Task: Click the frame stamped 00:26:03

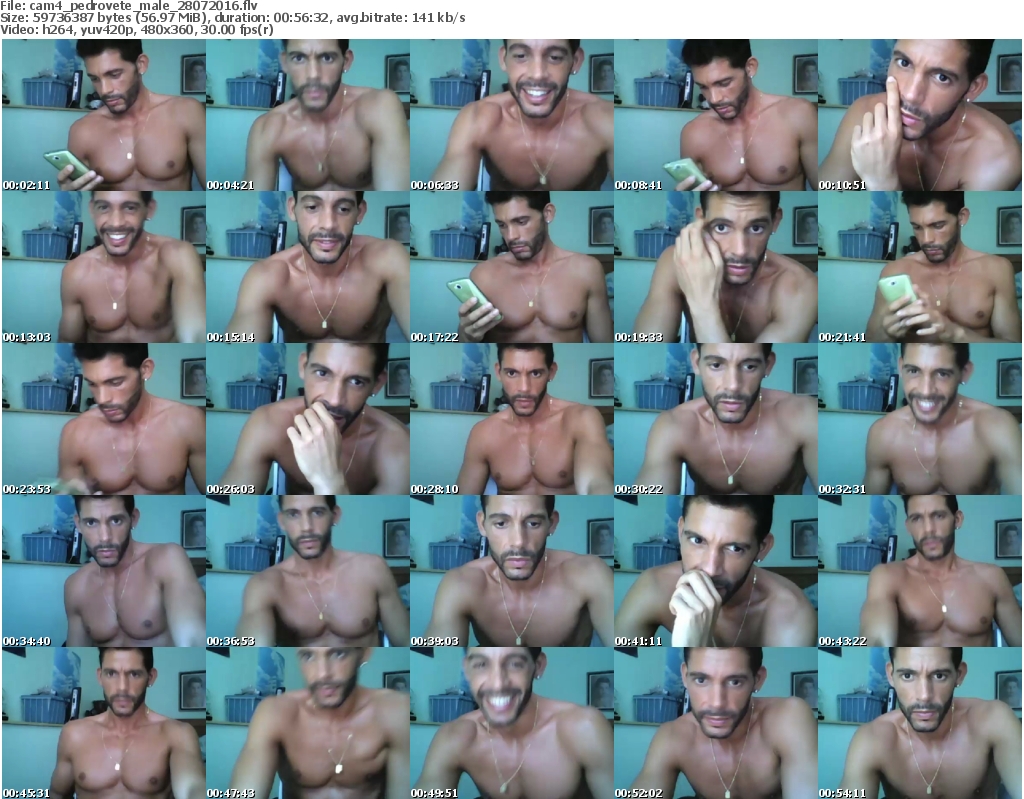Action: click(308, 419)
